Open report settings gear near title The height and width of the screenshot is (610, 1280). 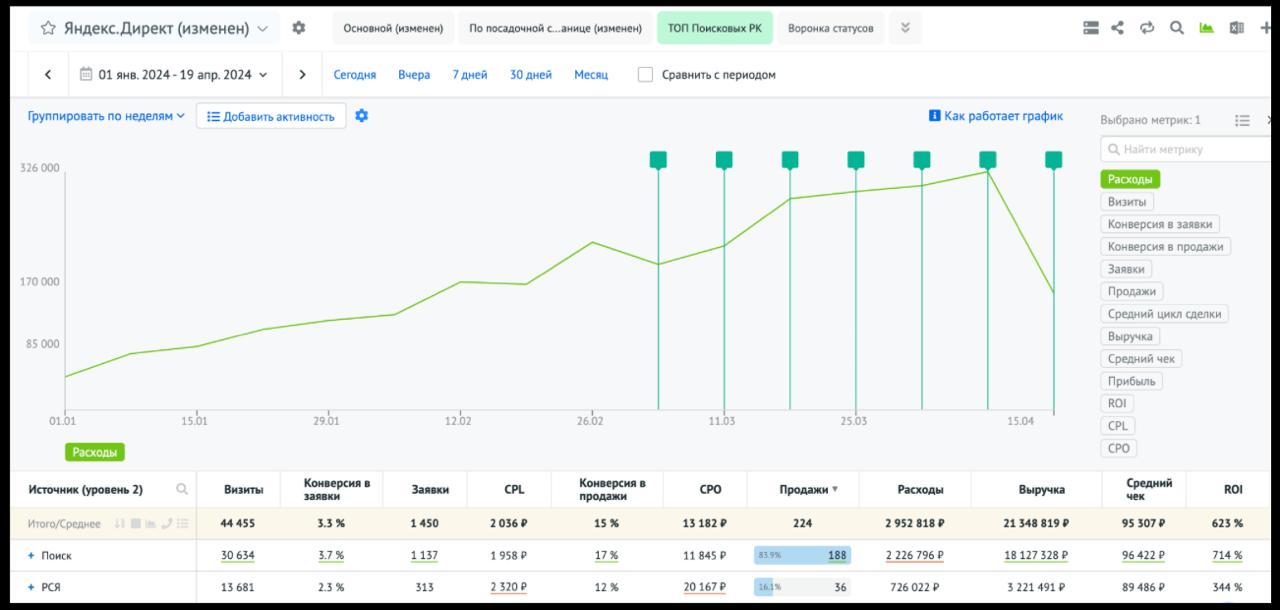(x=298, y=28)
